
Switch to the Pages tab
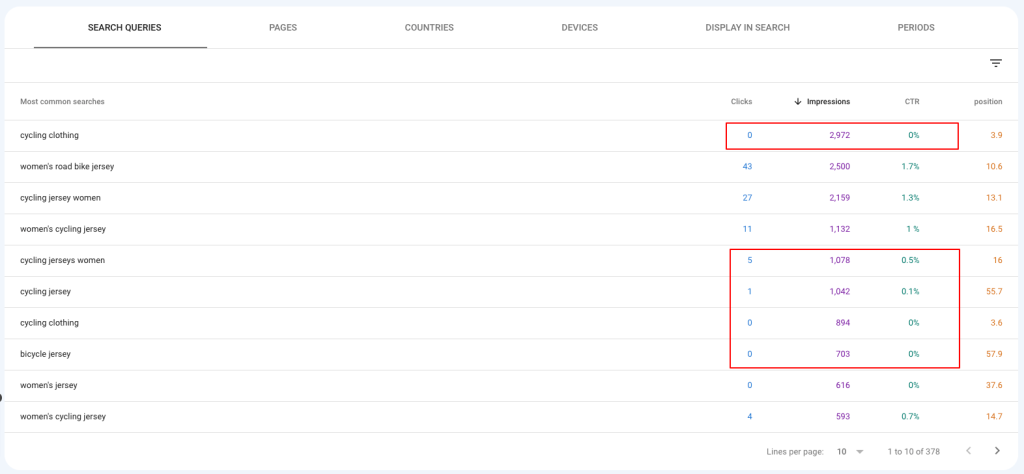click(283, 27)
